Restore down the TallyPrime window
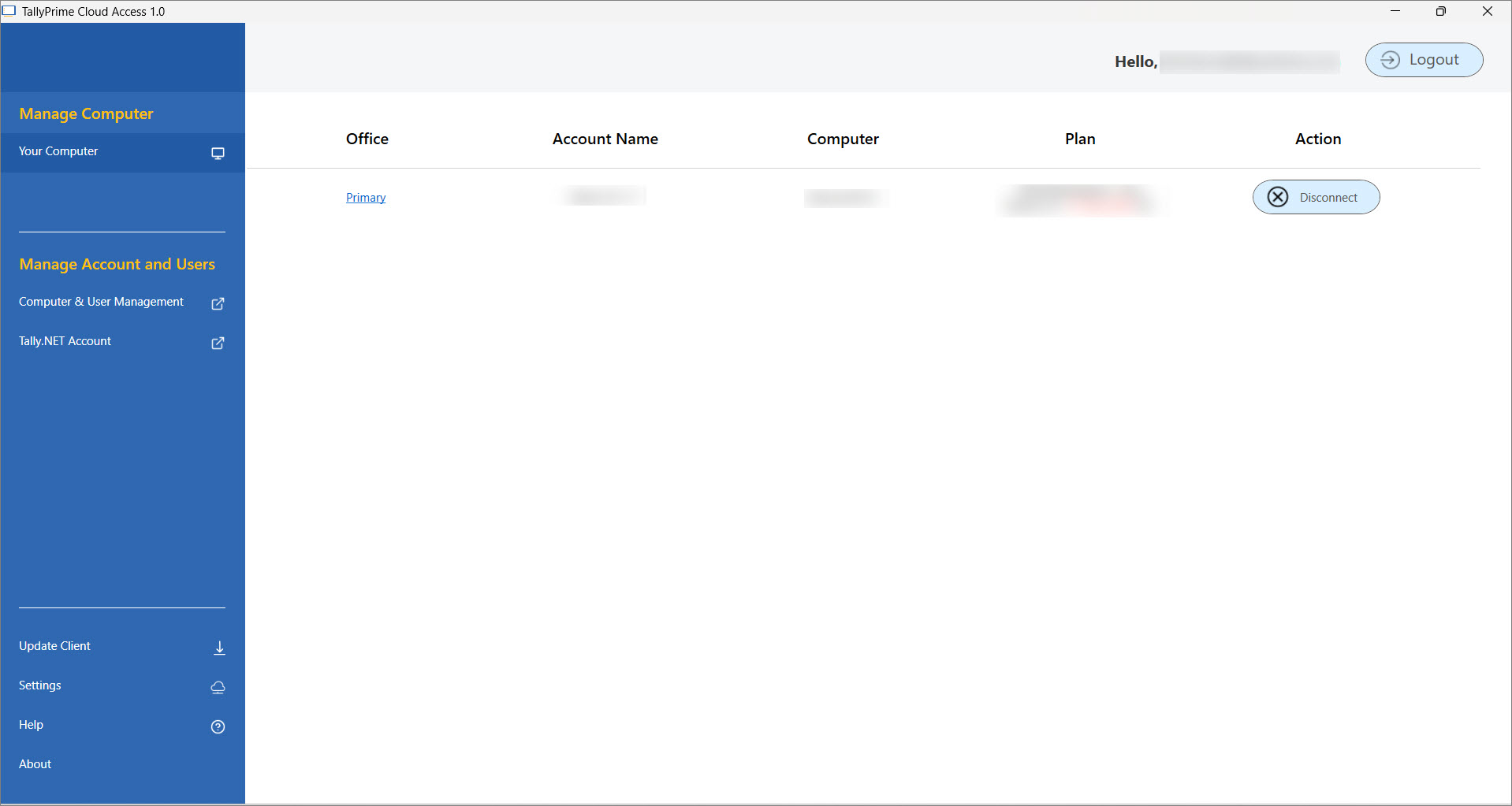Image resolution: width=1512 pixels, height=806 pixels. coord(1440,11)
